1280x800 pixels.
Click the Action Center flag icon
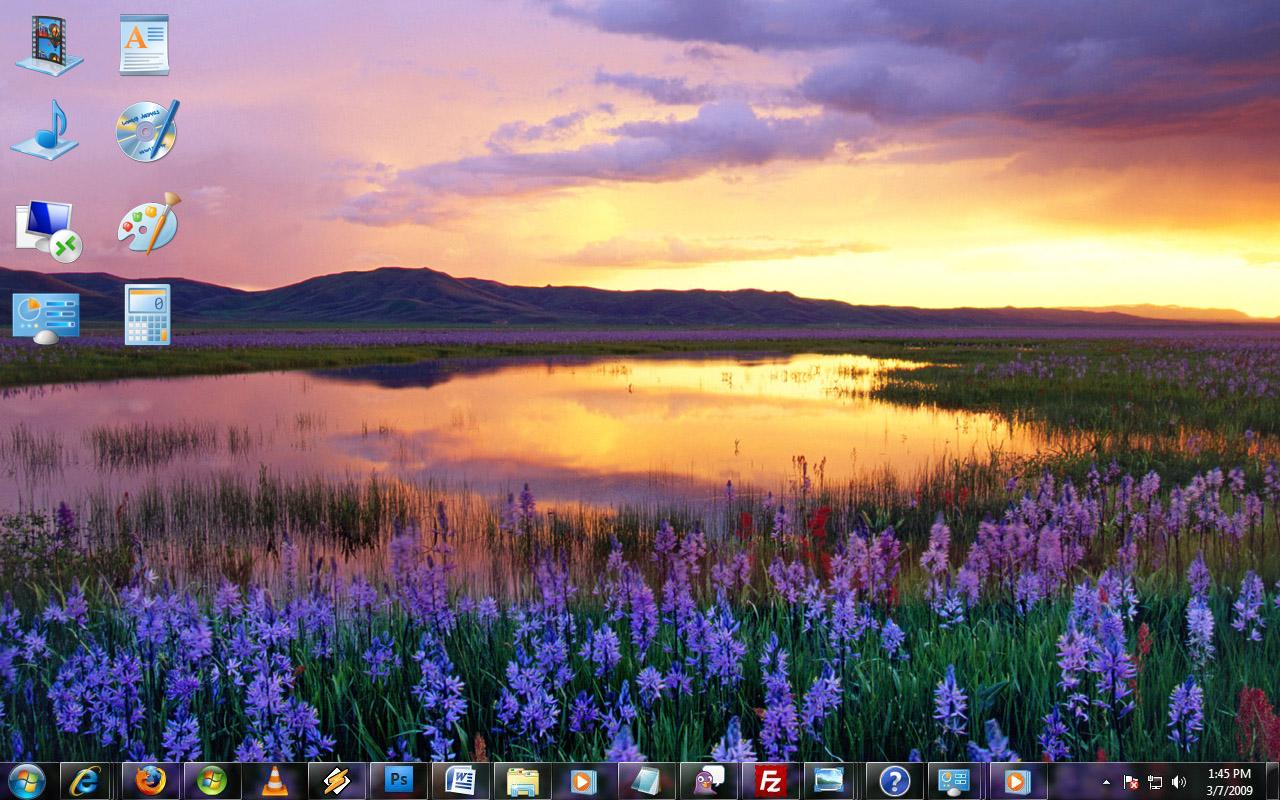coord(1131,782)
